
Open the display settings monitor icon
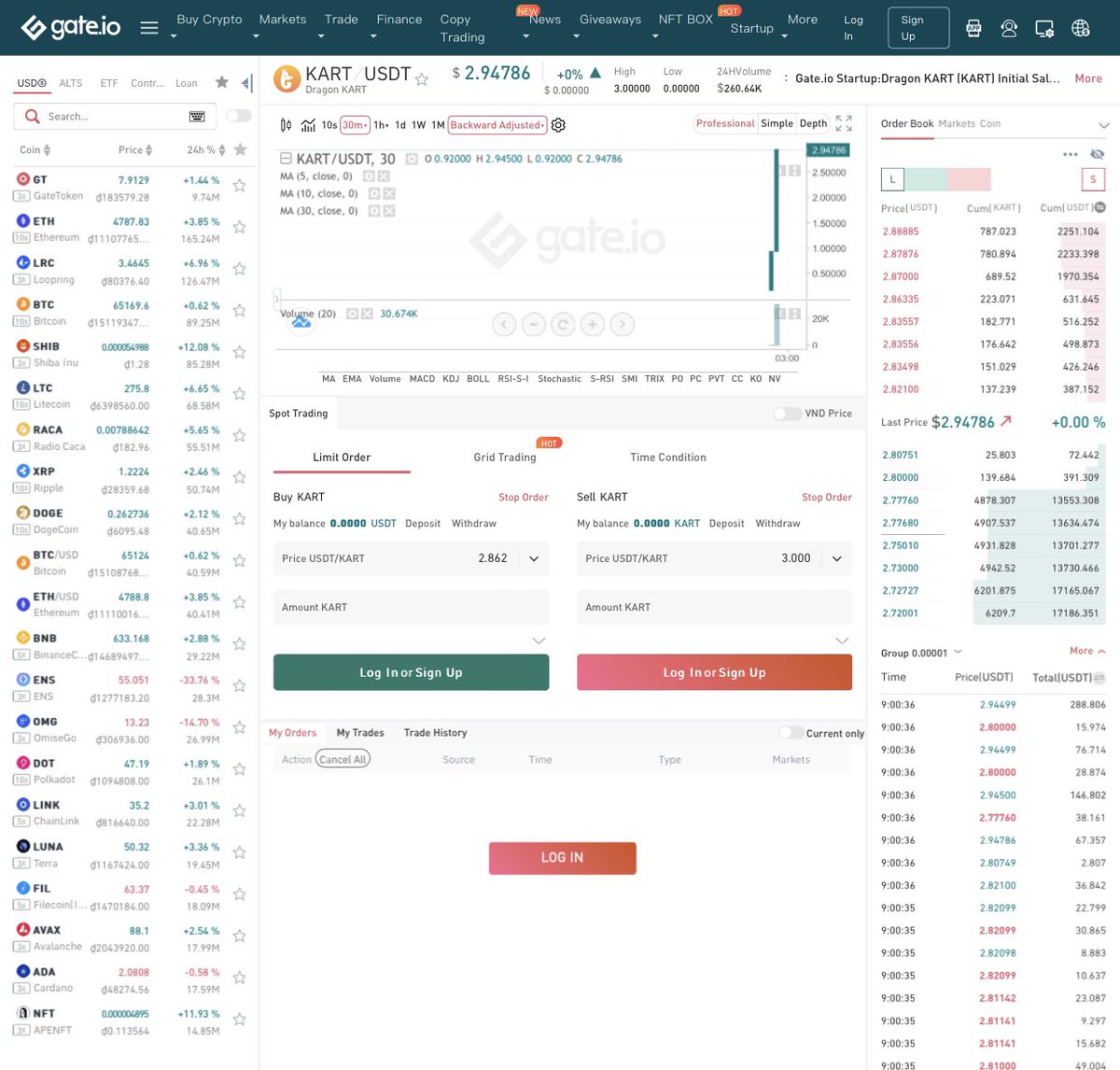[1044, 28]
